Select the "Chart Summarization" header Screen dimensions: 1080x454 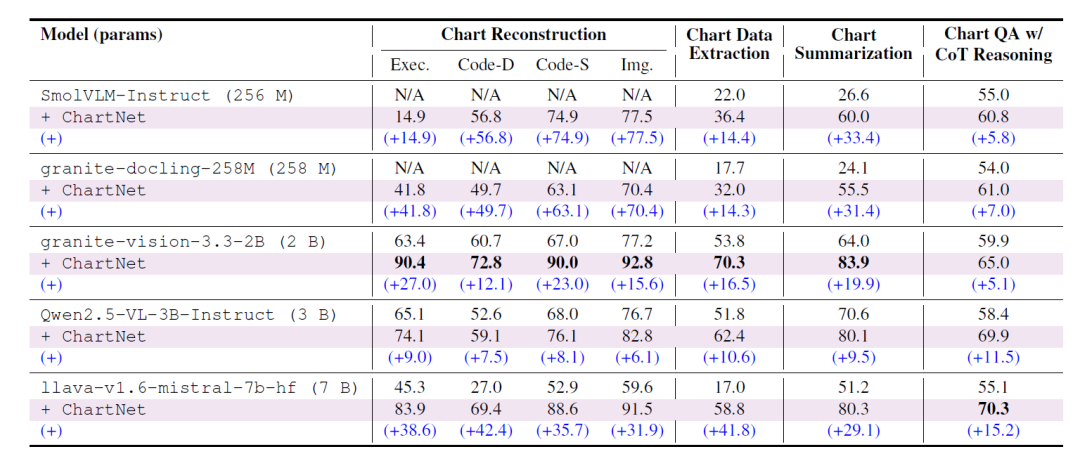tap(853, 44)
